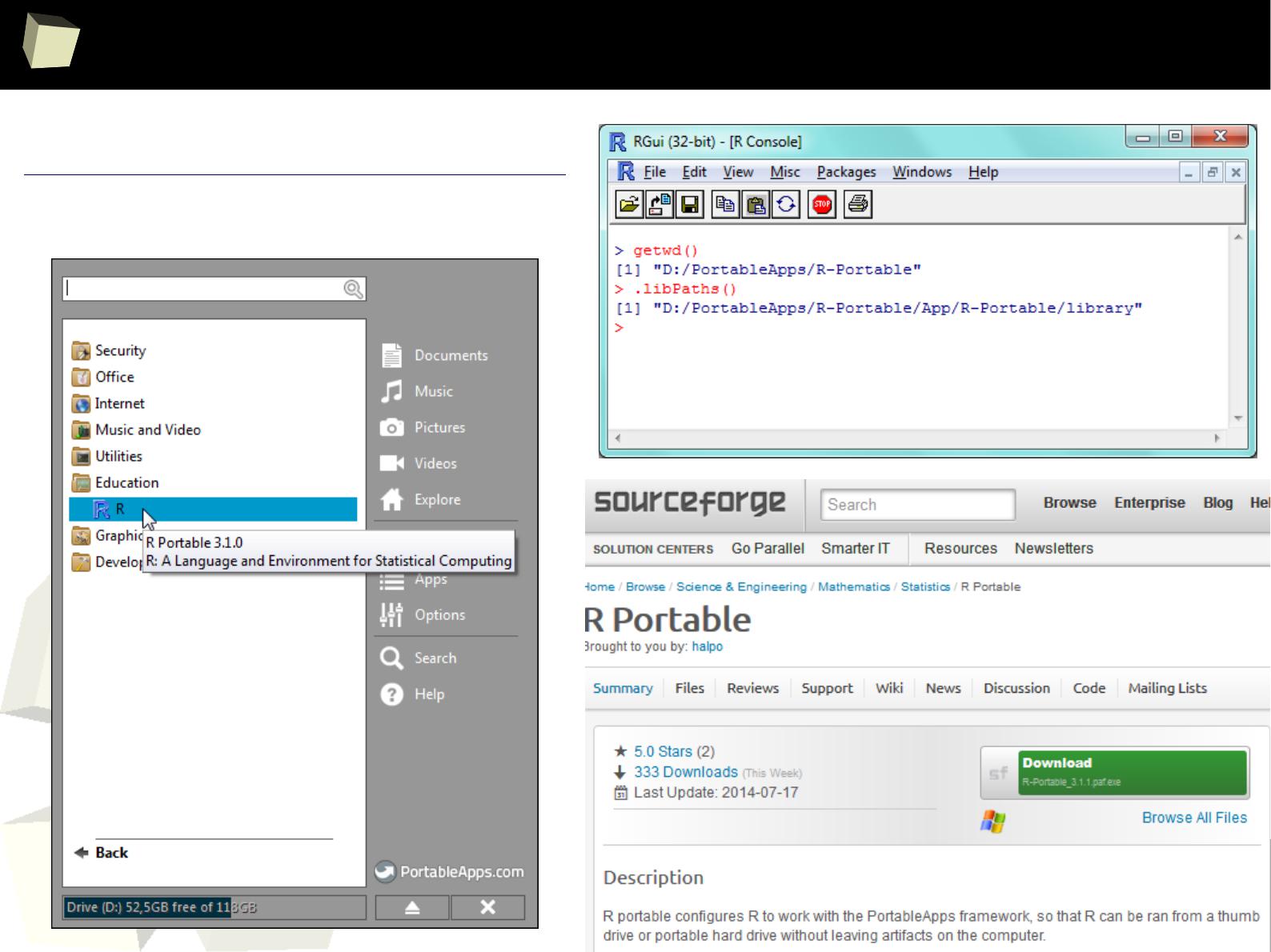The width and height of the screenshot is (1271, 952).
Task: Click Browse All Files link
Action: coord(1194,818)
